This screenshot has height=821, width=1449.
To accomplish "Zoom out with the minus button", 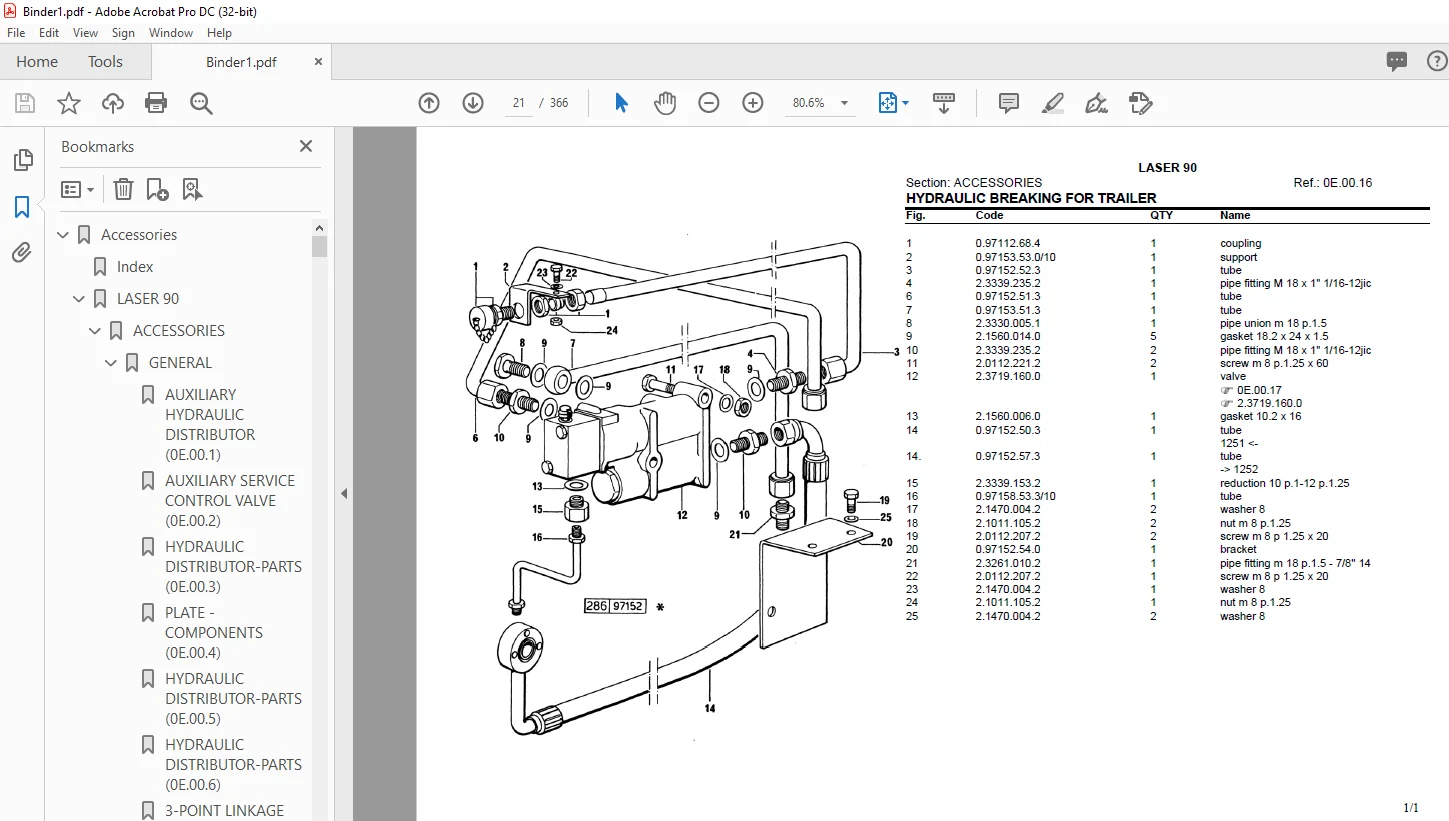I will [709, 103].
